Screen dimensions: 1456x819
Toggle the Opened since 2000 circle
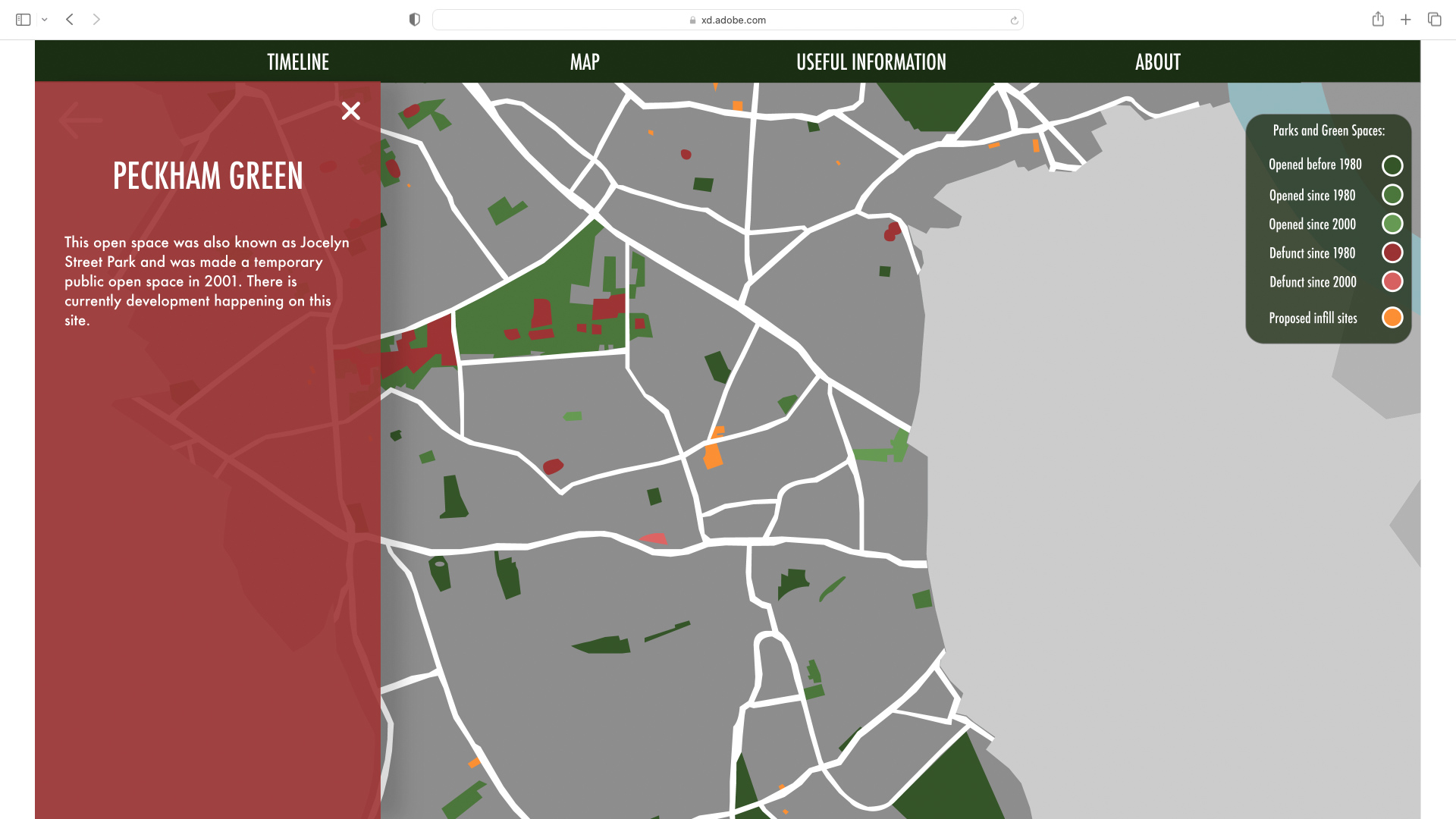[x=1392, y=224]
